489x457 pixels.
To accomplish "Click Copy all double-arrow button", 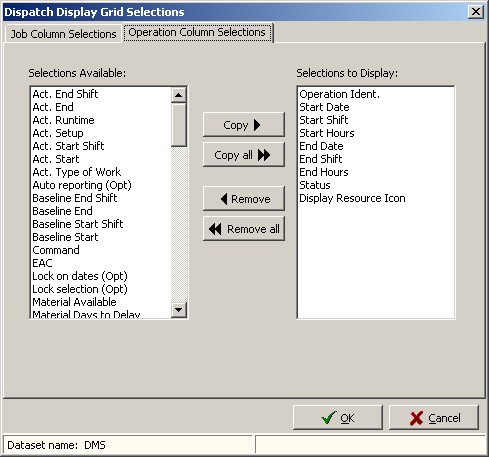I will click(x=244, y=155).
